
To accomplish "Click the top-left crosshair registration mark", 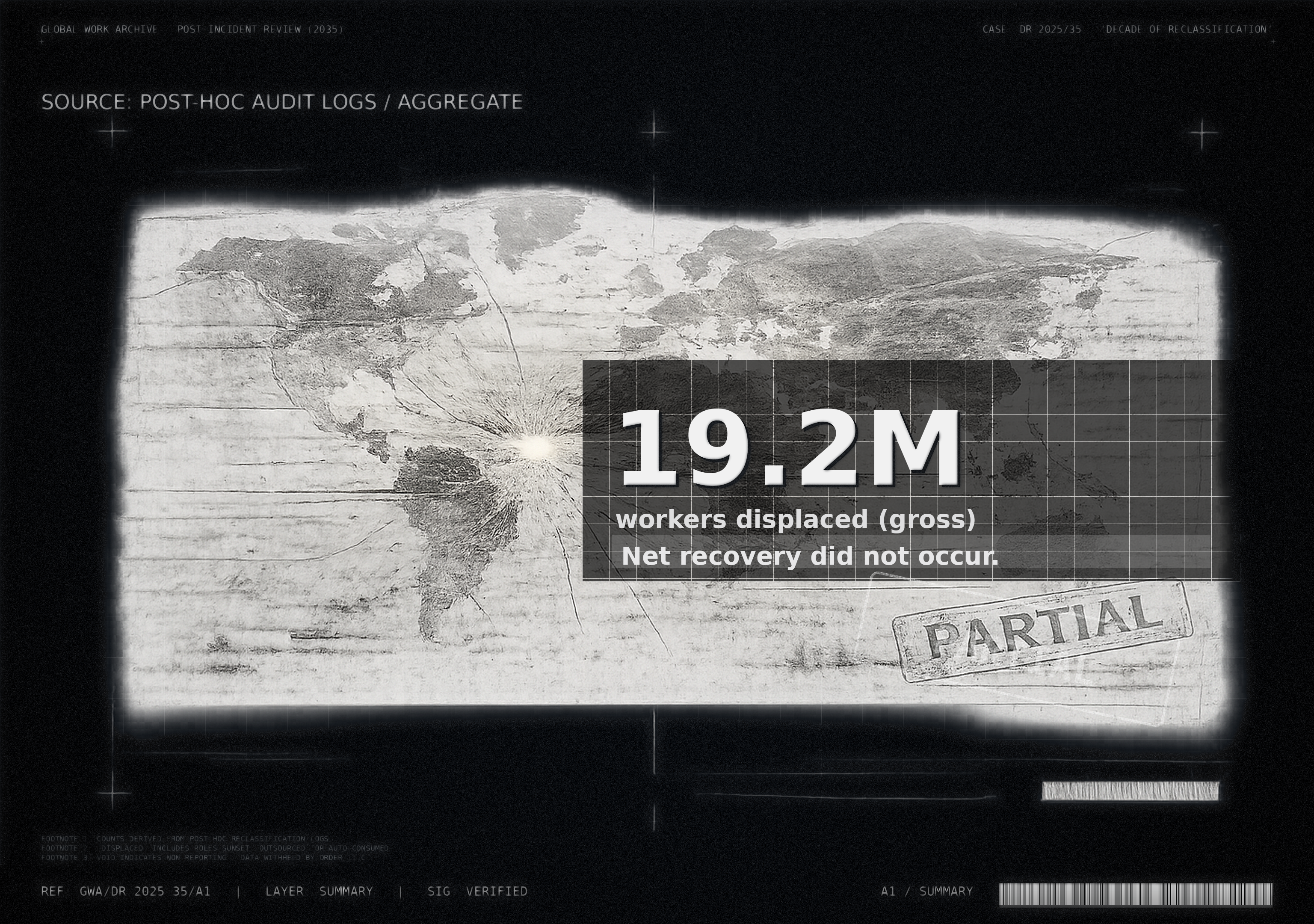I will [x=113, y=132].
